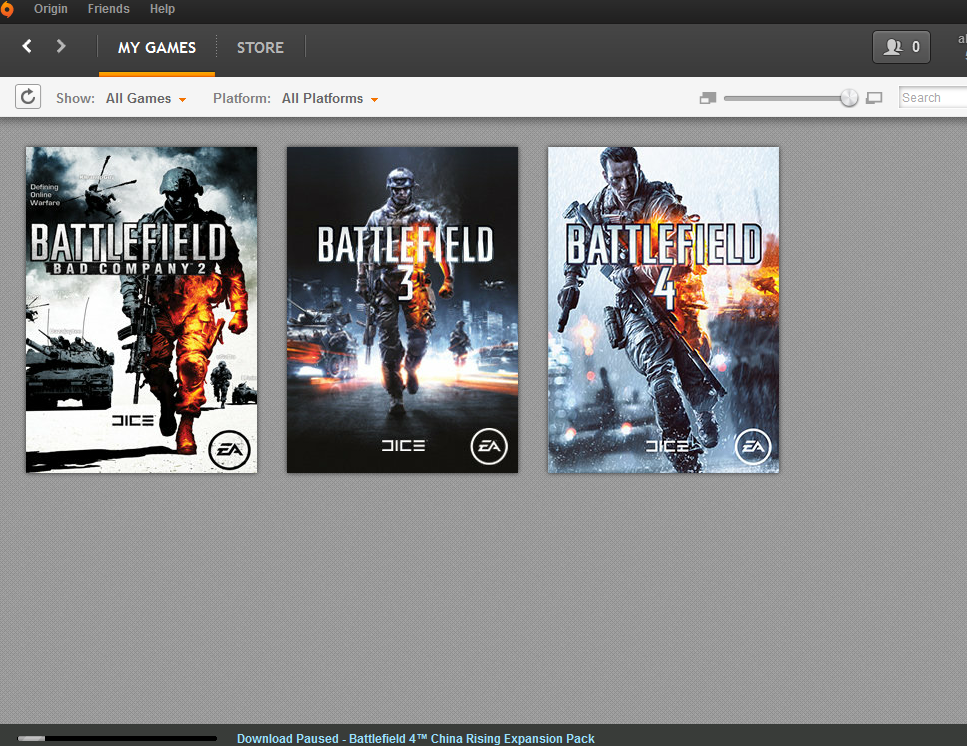Go back with the left arrow
This screenshot has width=967, height=746.
tap(27, 46)
